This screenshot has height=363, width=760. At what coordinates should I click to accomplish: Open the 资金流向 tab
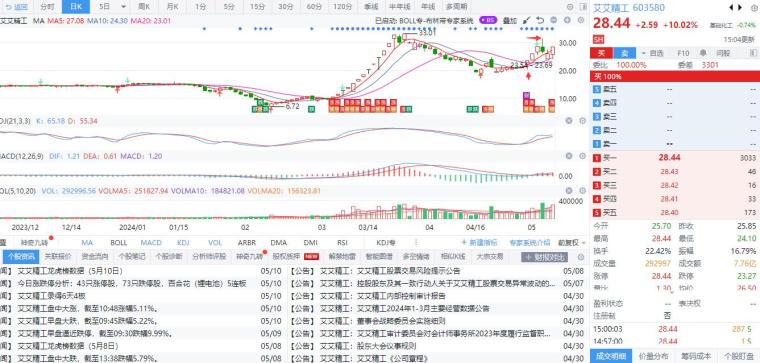(95, 256)
